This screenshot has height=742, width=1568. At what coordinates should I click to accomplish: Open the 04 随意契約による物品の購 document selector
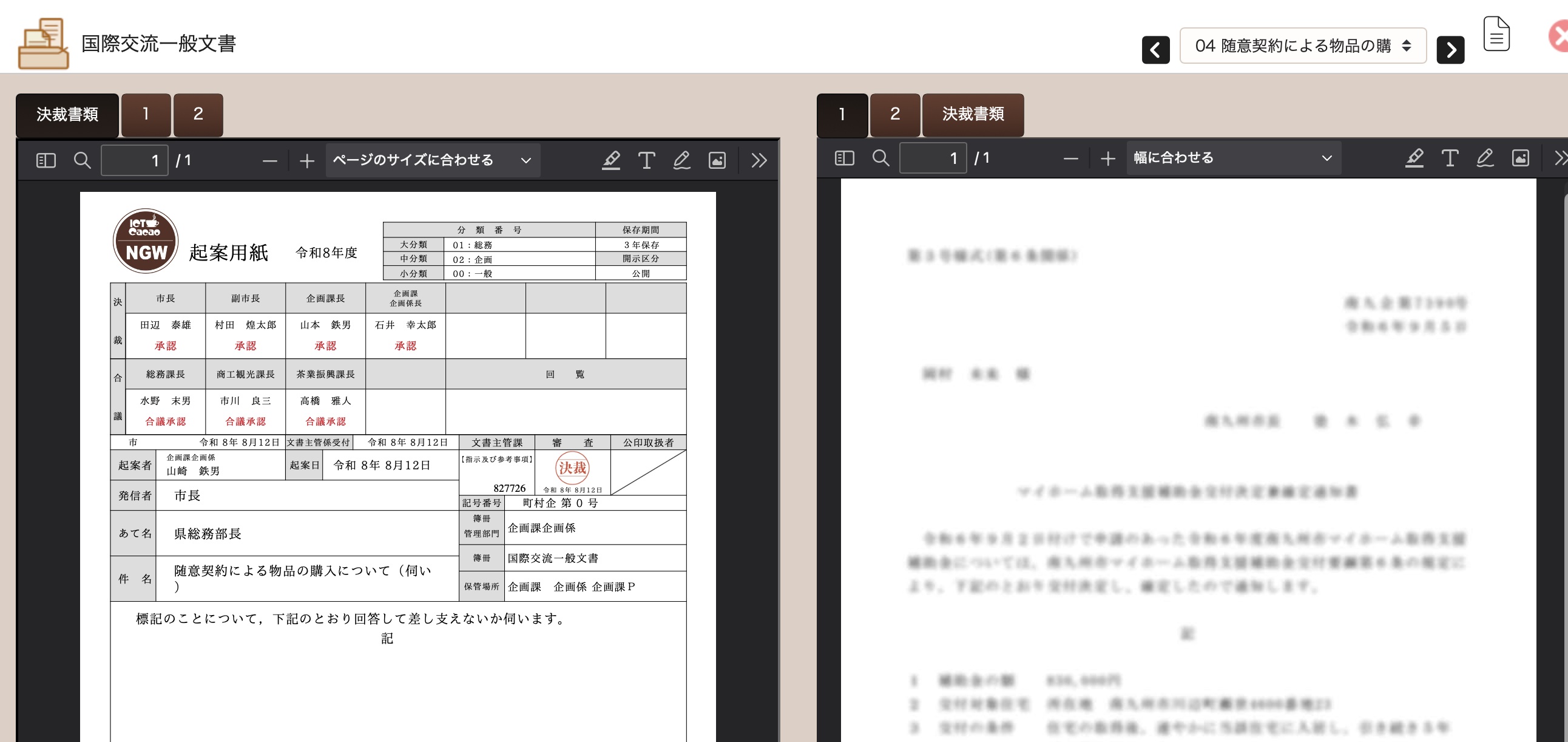tap(1303, 46)
